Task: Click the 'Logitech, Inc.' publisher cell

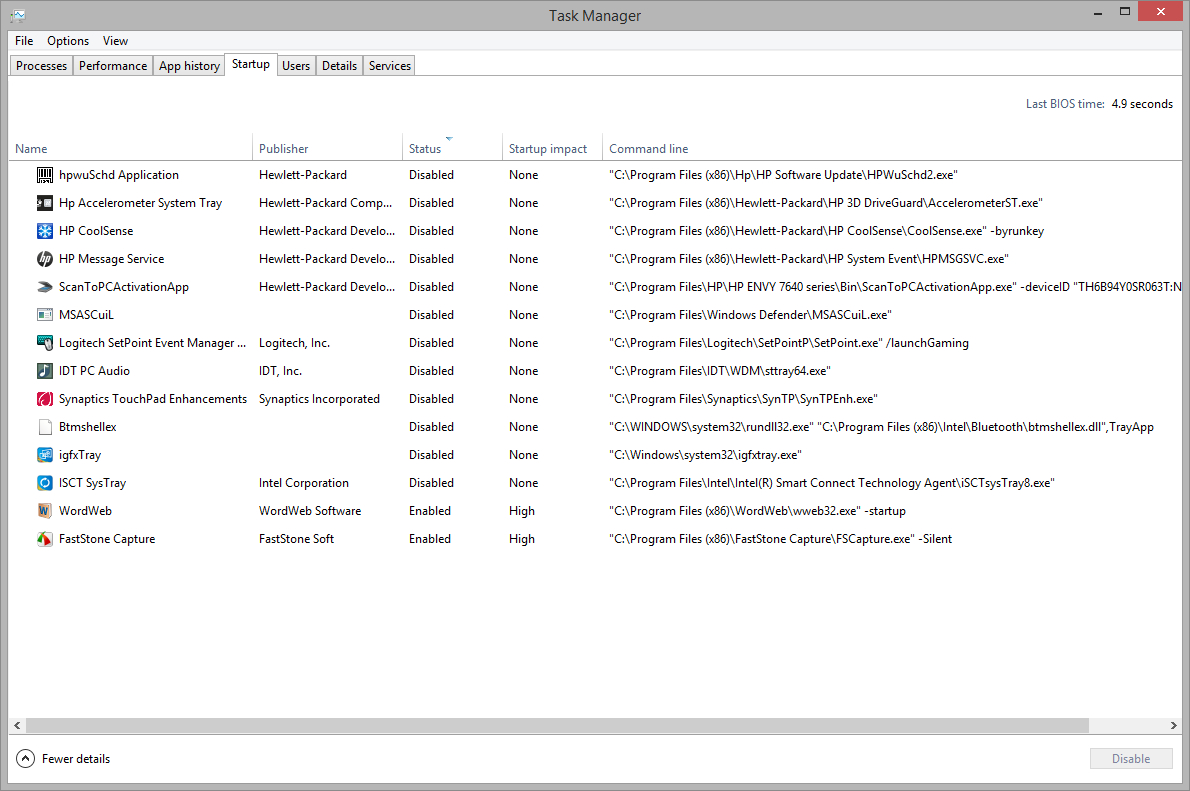Action: 294,343
